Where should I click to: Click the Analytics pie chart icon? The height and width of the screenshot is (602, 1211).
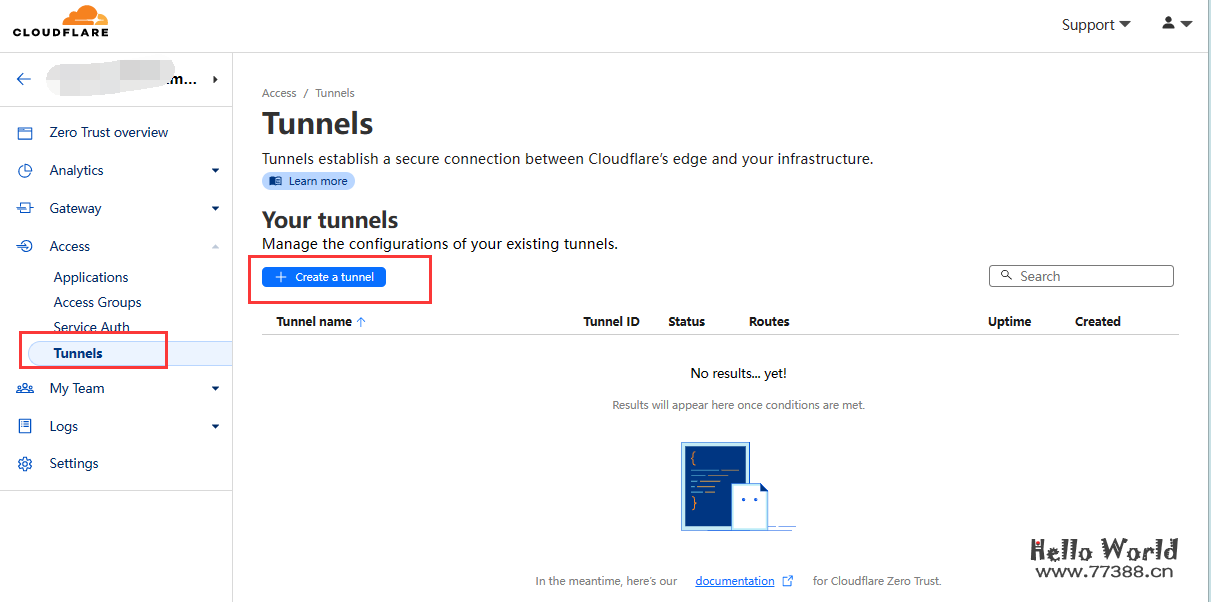pyautogui.click(x=25, y=171)
